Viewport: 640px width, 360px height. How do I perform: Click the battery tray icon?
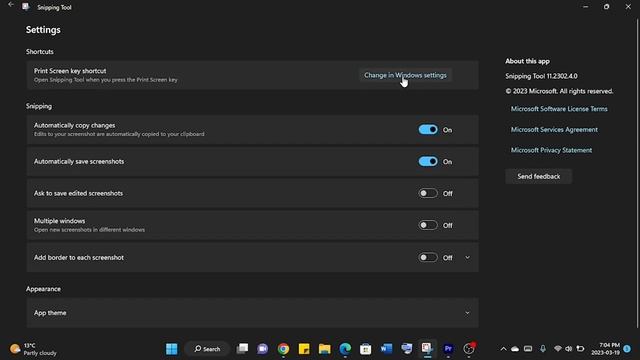[x=580, y=349]
